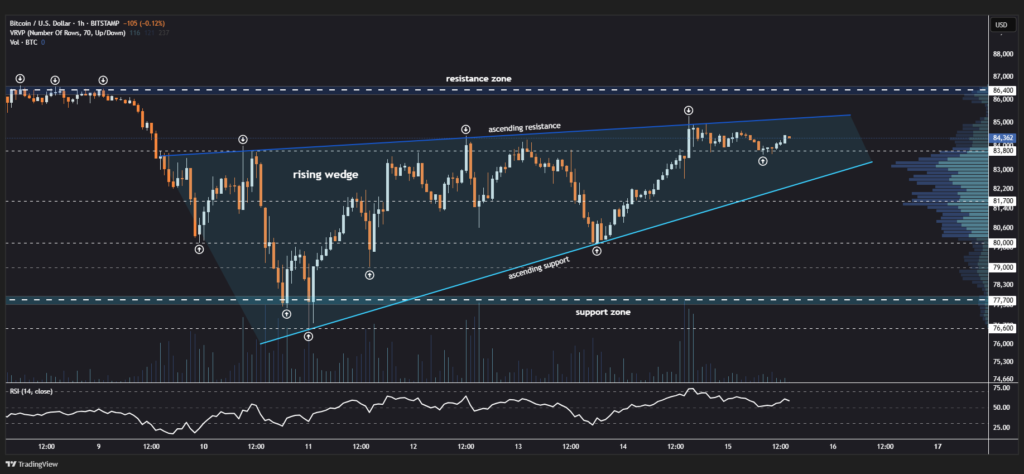This screenshot has width=1024, height=474.
Task: Click down-arrow marker above the 85,000 peak
Action: pos(688,110)
